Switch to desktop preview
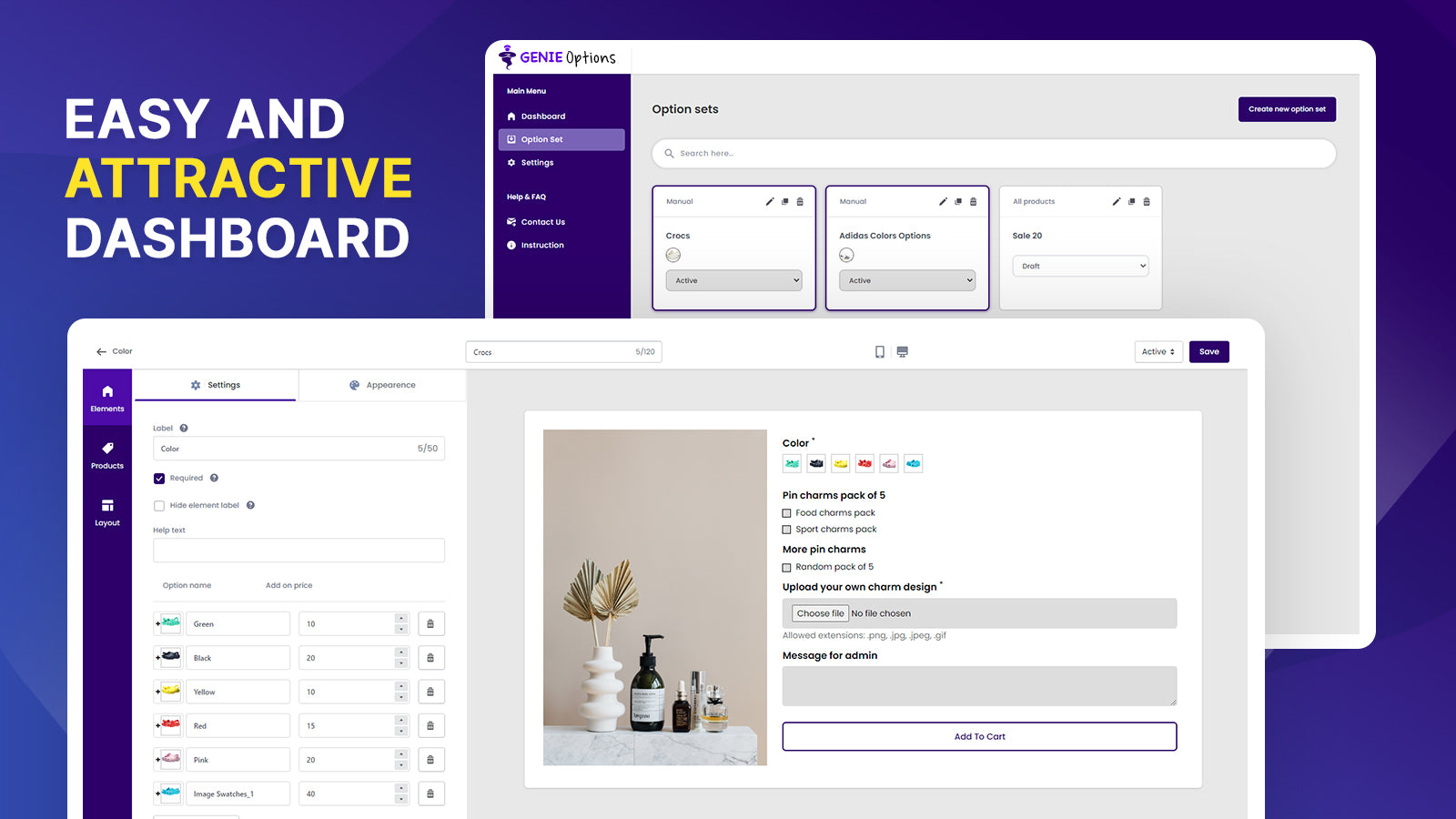Image resolution: width=1456 pixels, height=819 pixels. click(903, 351)
